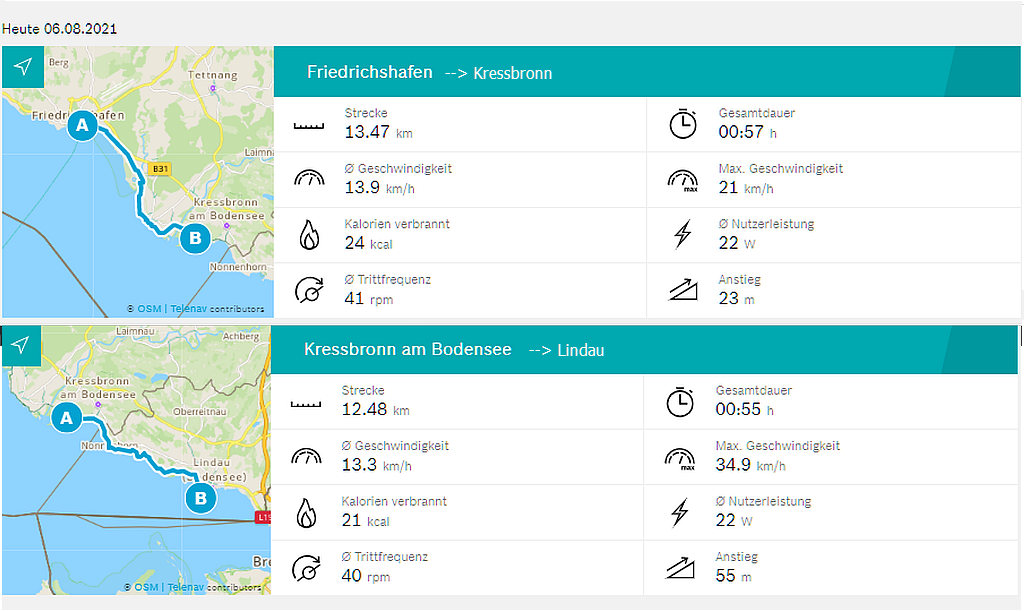Click navigation arrow icon on Kressbronn–Lindau map

pos(22,345)
